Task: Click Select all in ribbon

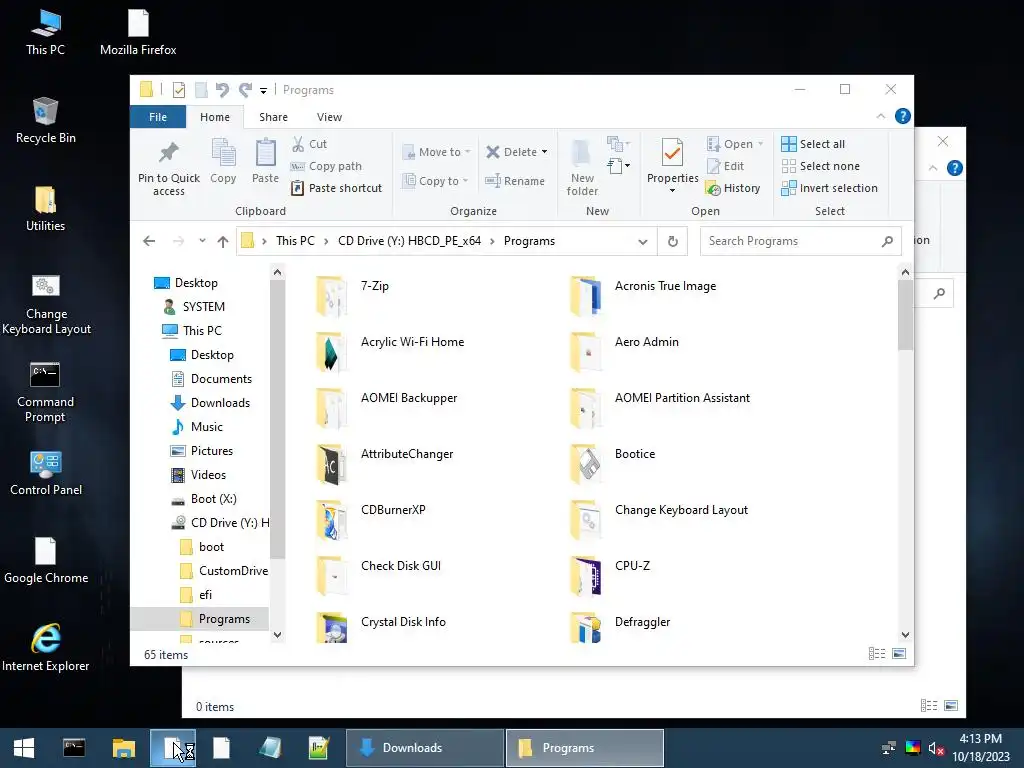Action: tap(813, 144)
